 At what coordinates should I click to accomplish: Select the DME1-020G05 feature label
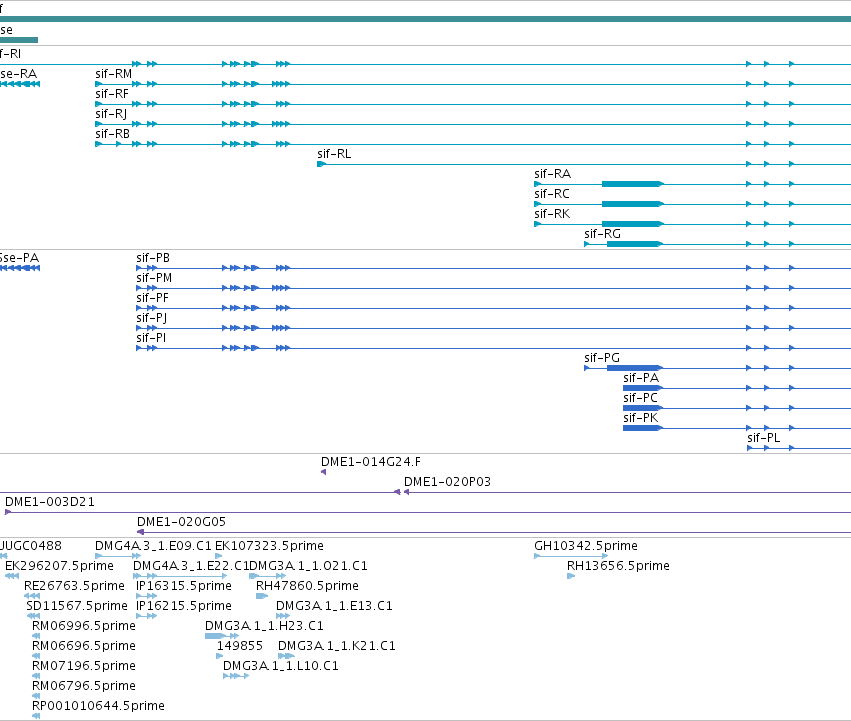pyautogui.click(x=181, y=522)
